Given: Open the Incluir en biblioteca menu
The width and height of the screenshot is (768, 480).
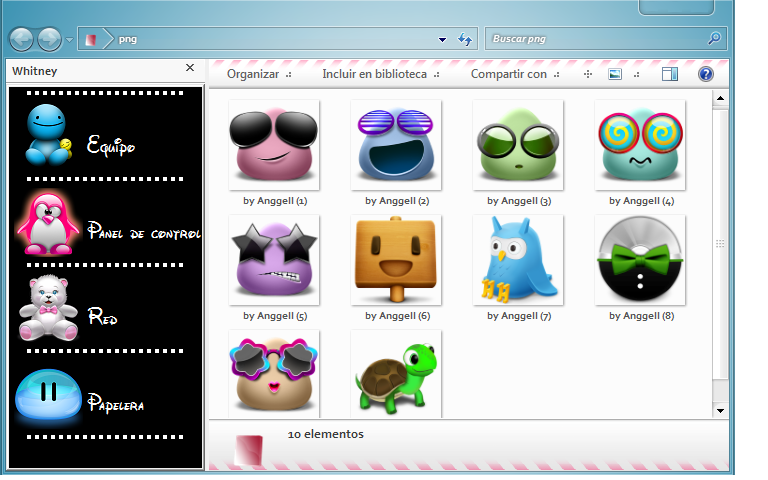Looking at the screenshot, I should pos(381,74).
